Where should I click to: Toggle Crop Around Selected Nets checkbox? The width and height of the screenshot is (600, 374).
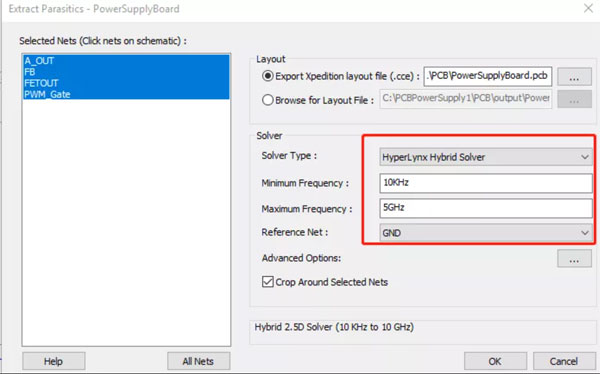pos(268,282)
